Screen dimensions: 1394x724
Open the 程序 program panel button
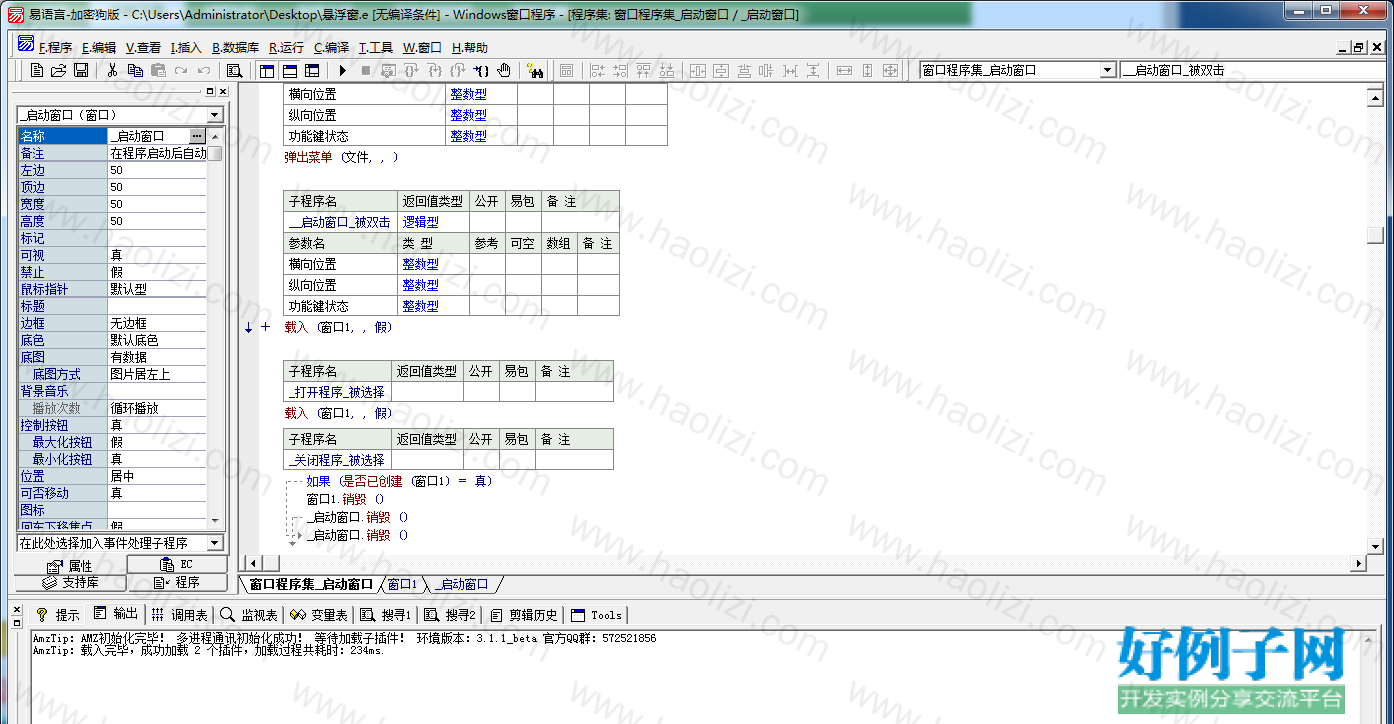pos(176,582)
